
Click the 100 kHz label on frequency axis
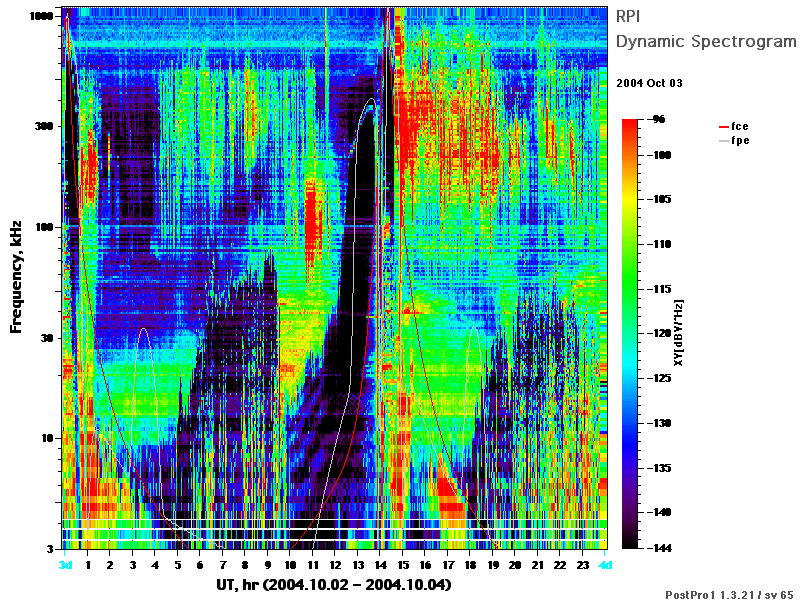tap(44, 227)
